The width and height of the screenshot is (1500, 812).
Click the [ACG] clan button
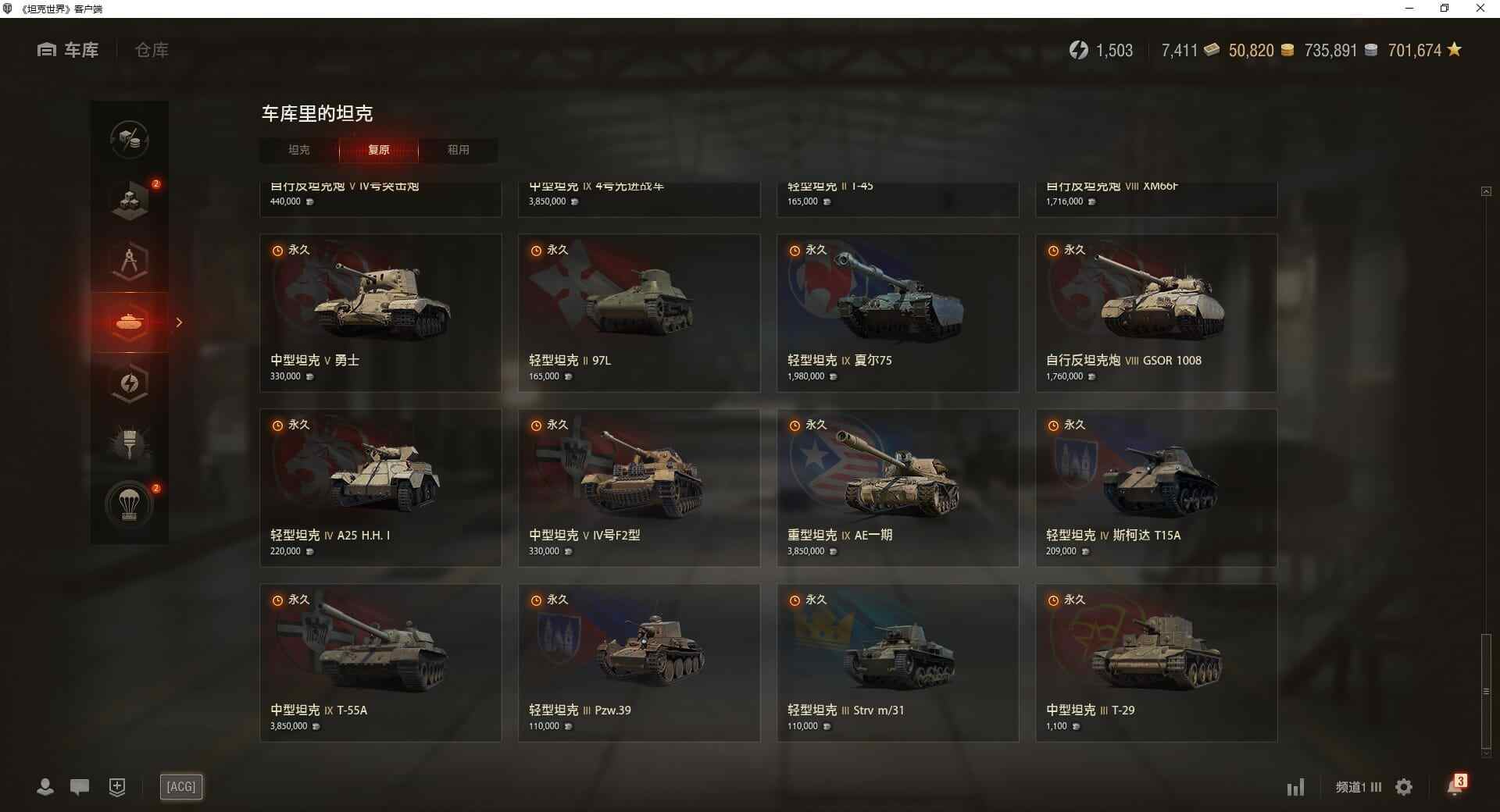pos(181,786)
